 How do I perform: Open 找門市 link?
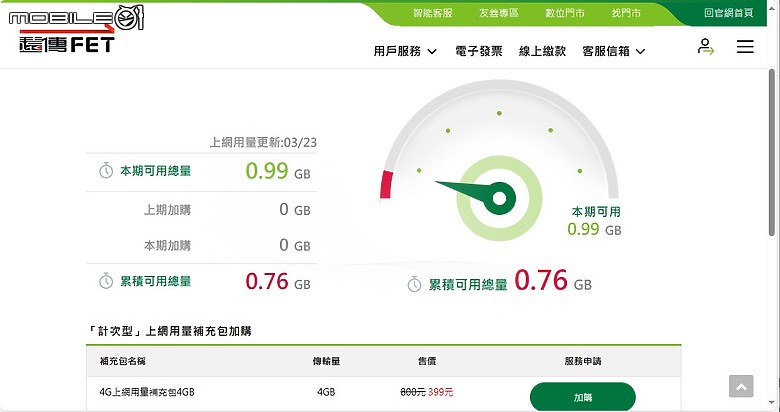pyautogui.click(x=626, y=13)
